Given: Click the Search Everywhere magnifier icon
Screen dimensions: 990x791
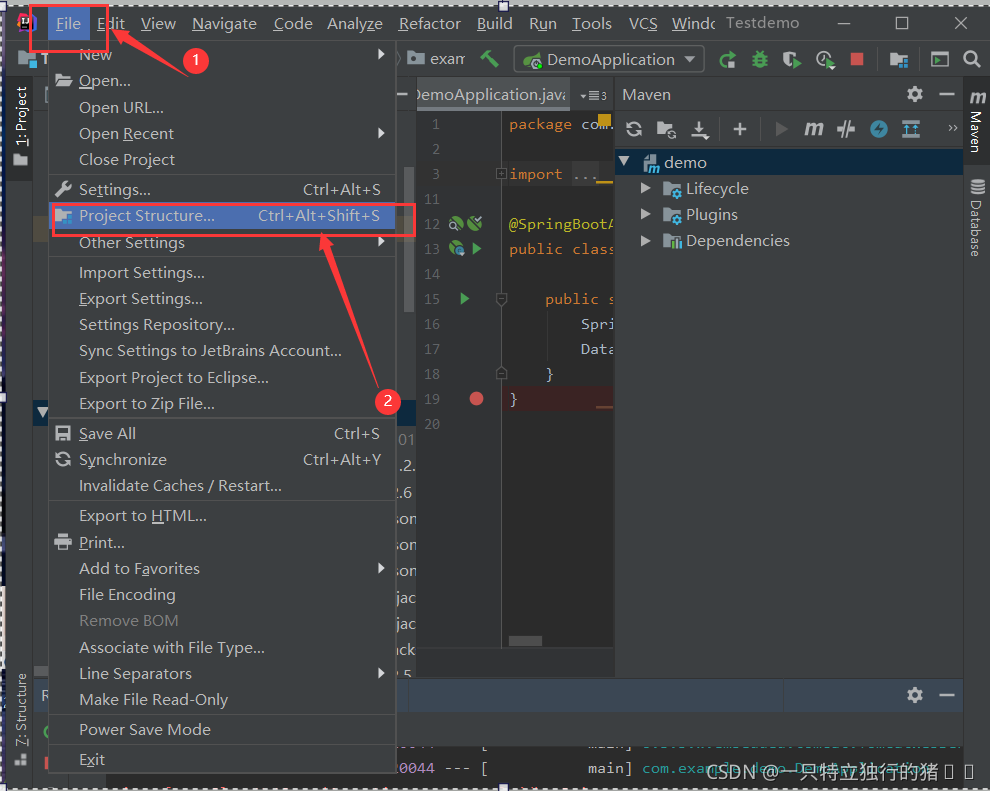Looking at the screenshot, I should 971,59.
